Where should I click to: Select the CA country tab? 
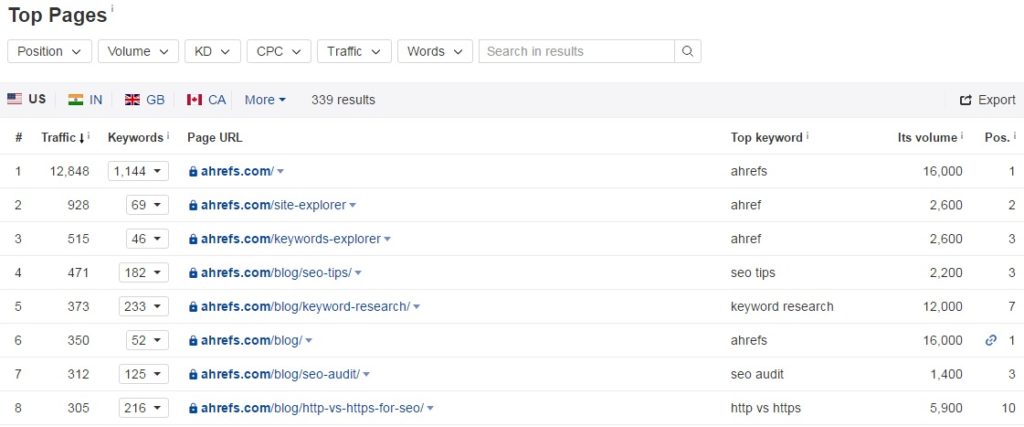(x=206, y=100)
